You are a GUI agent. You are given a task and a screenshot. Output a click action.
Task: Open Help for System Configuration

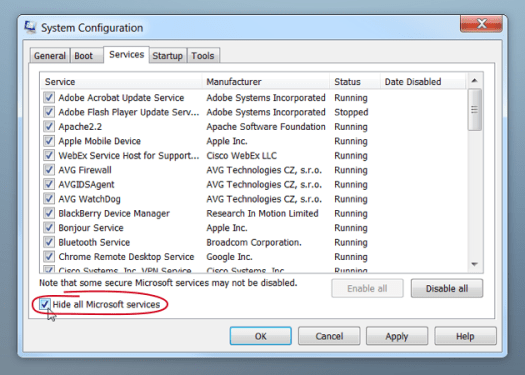coord(465,336)
